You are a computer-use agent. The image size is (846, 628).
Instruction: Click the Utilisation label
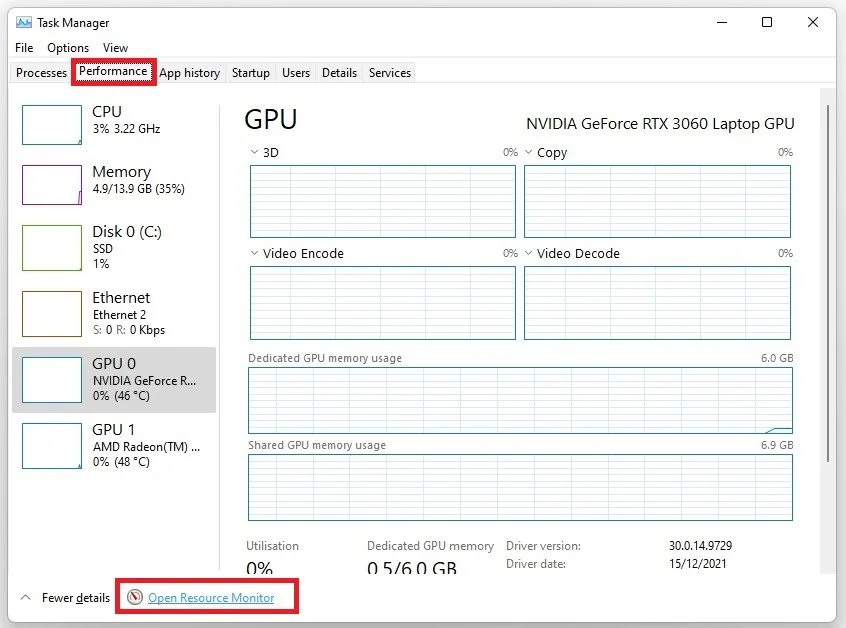click(272, 545)
